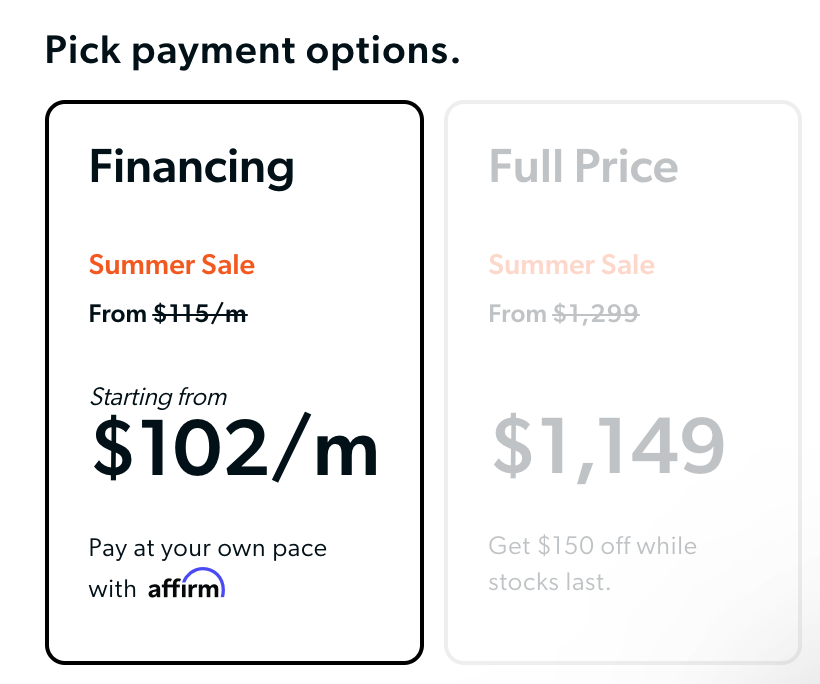Click the orange Summer Sale label under Financing
The height and width of the screenshot is (684, 820).
click(x=172, y=265)
